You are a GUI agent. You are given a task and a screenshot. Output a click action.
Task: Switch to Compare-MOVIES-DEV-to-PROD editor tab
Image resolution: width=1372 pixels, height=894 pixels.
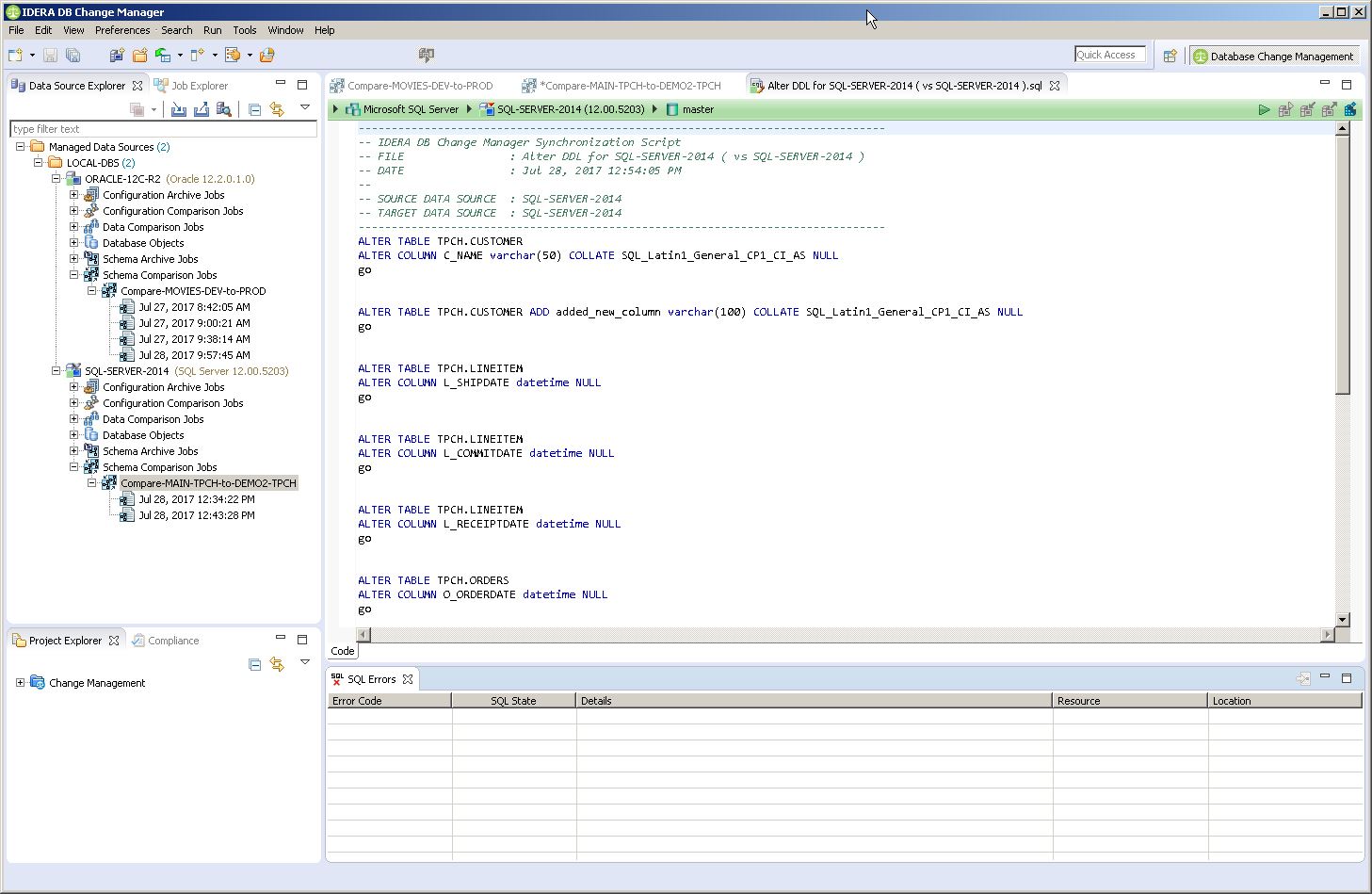tap(412, 85)
